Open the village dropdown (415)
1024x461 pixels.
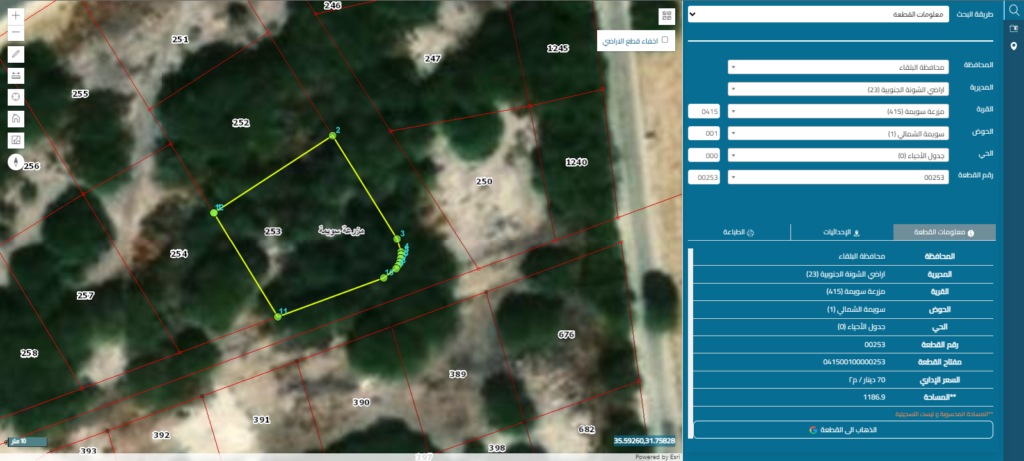pos(839,111)
